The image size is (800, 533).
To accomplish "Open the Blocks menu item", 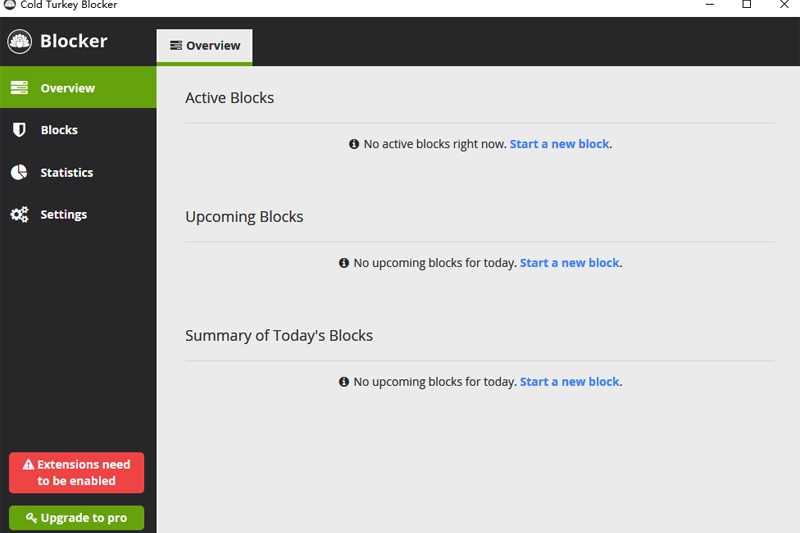I will pyautogui.click(x=59, y=130).
